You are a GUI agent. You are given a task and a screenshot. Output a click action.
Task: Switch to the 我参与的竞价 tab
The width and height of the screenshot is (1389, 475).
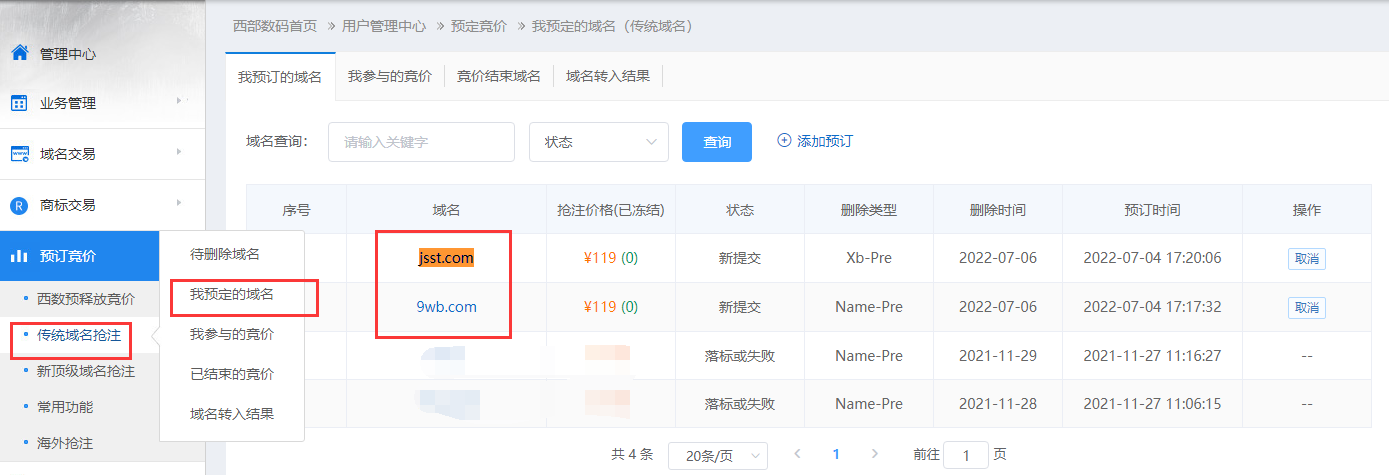(x=389, y=76)
